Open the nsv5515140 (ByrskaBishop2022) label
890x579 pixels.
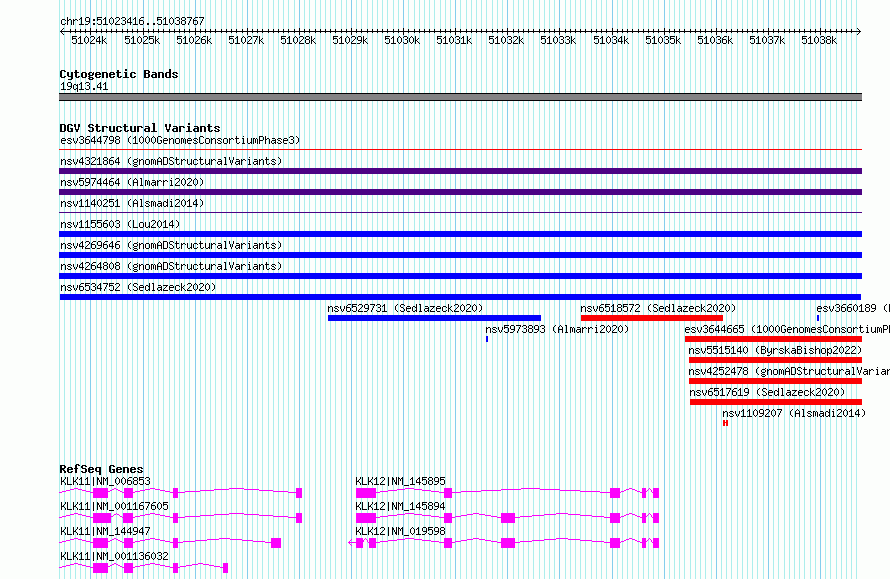pos(775,350)
